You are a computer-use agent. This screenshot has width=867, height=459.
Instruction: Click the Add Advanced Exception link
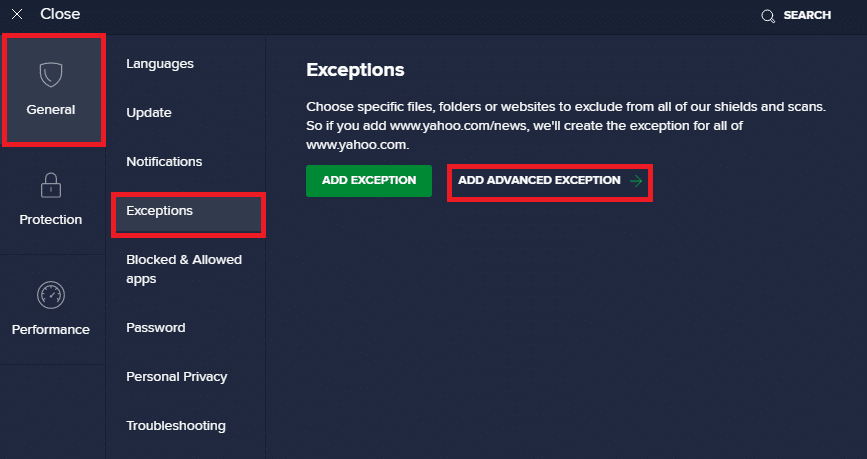(539, 181)
